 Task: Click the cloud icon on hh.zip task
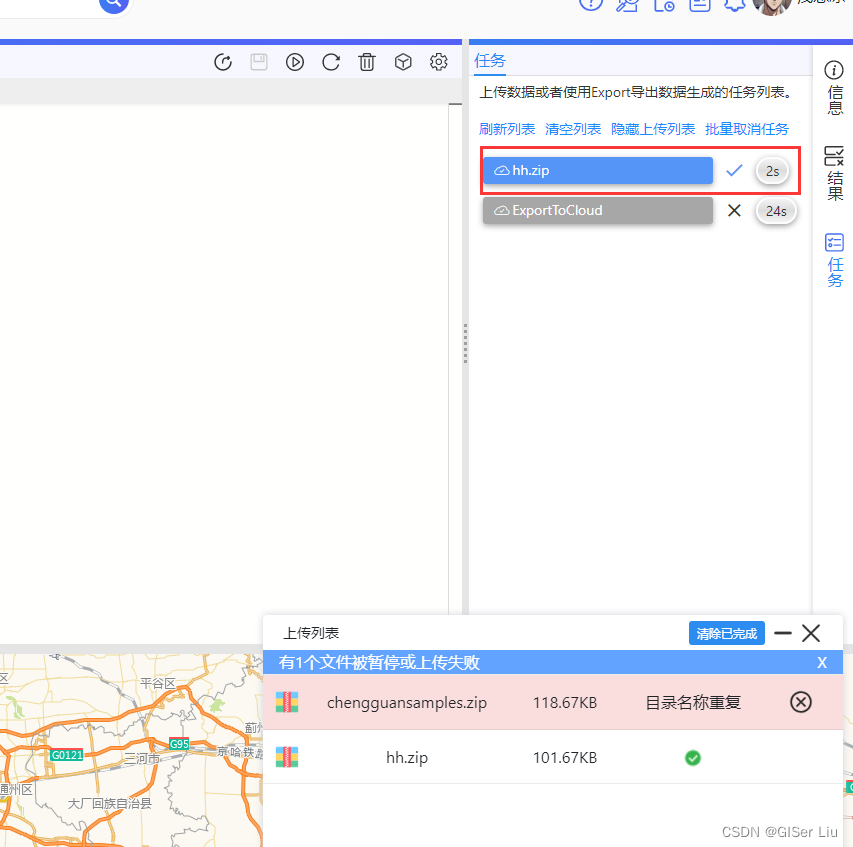click(x=502, y=171)
